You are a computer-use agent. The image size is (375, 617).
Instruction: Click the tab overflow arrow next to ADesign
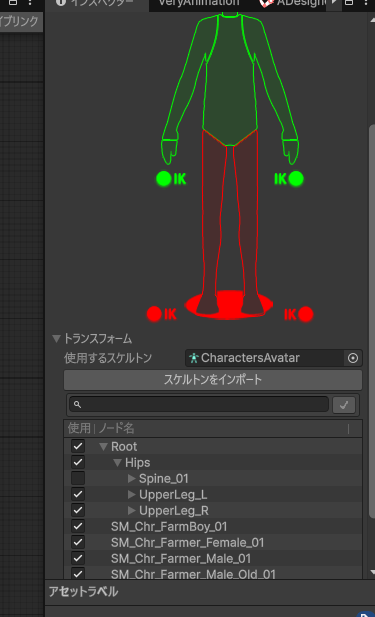(x=334, y=3)
